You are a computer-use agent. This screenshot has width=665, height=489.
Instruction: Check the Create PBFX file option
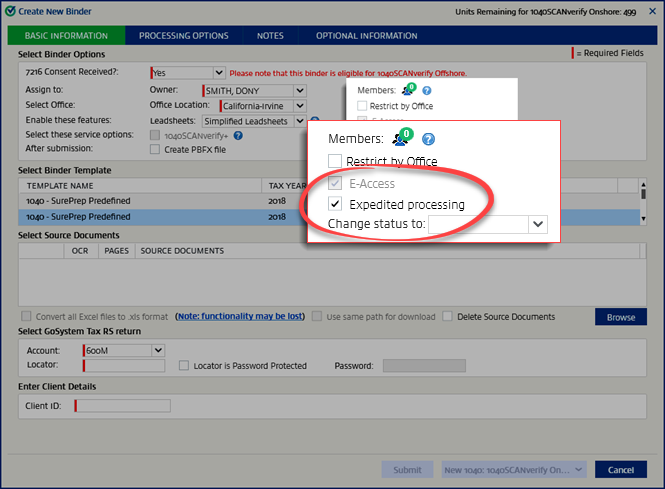coord(154,150)
